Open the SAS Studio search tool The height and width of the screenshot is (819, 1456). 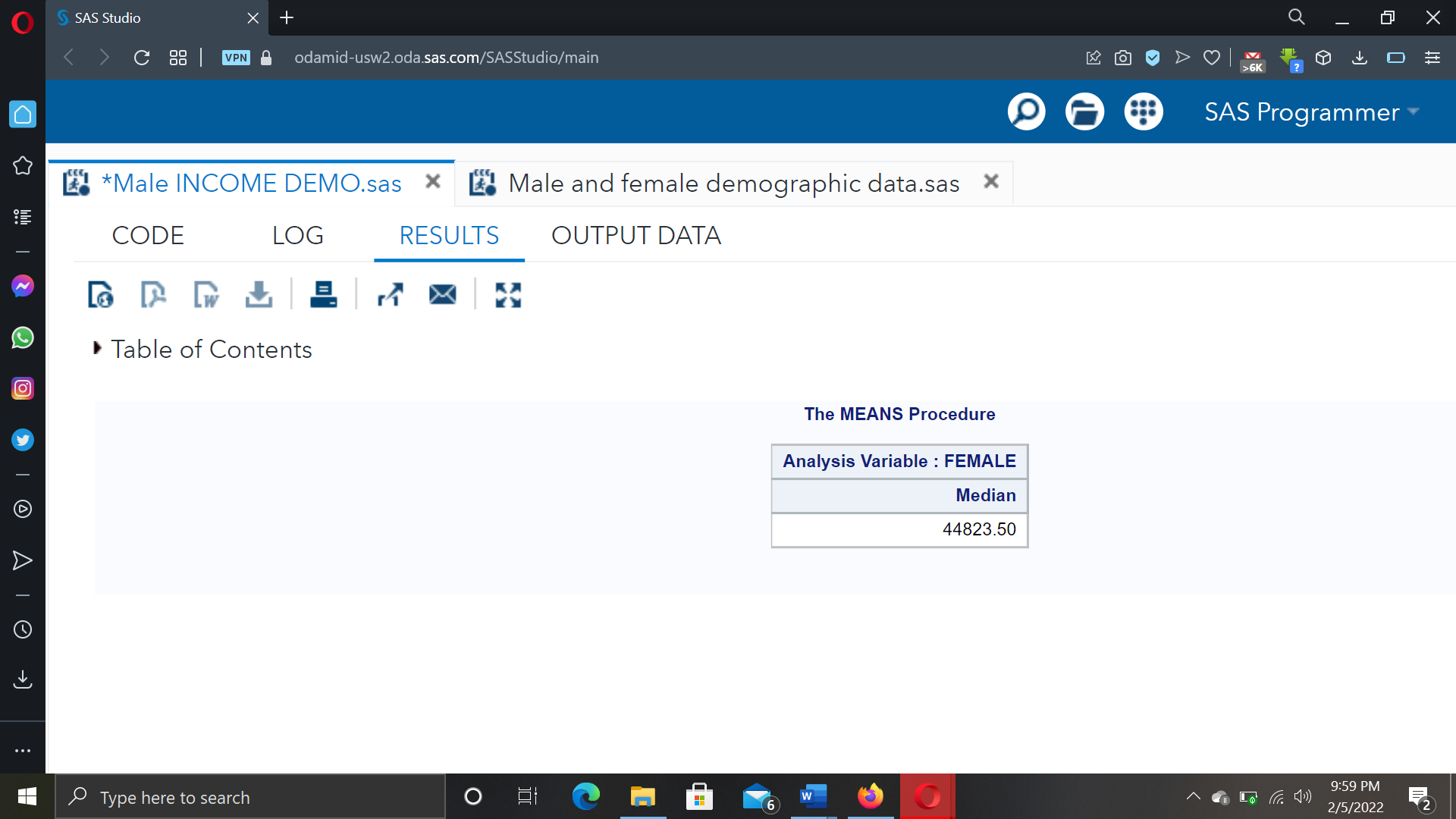pyautogui.click(x=1026, y=111)
